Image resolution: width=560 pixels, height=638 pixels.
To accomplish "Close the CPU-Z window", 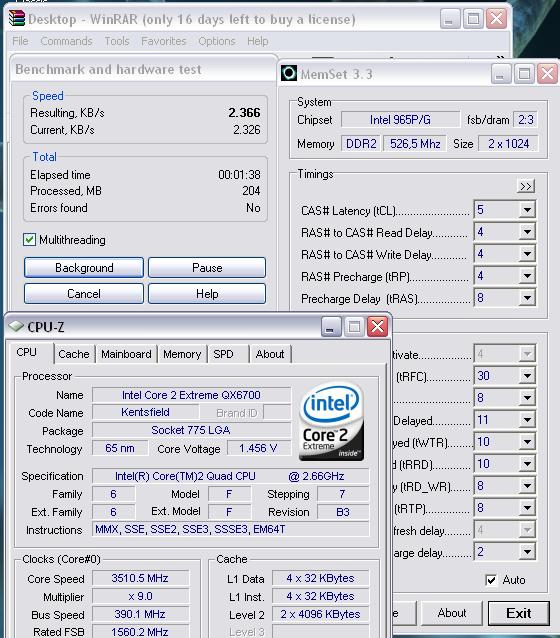I will [377, 326].
